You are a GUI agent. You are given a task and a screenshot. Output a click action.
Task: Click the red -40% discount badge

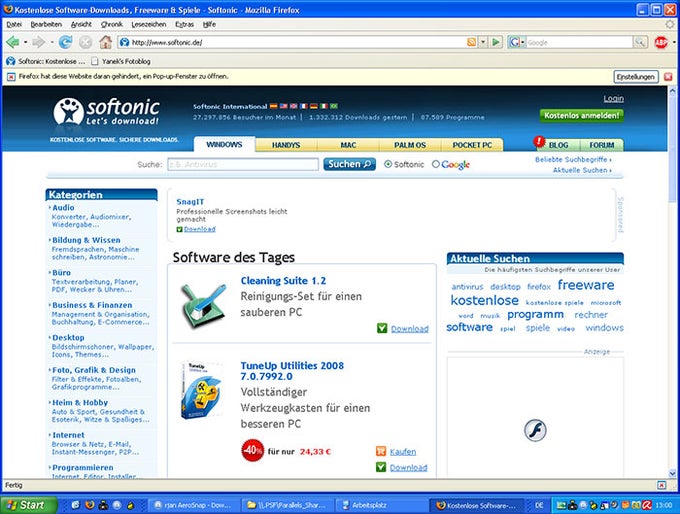click(x=252, y=450)
